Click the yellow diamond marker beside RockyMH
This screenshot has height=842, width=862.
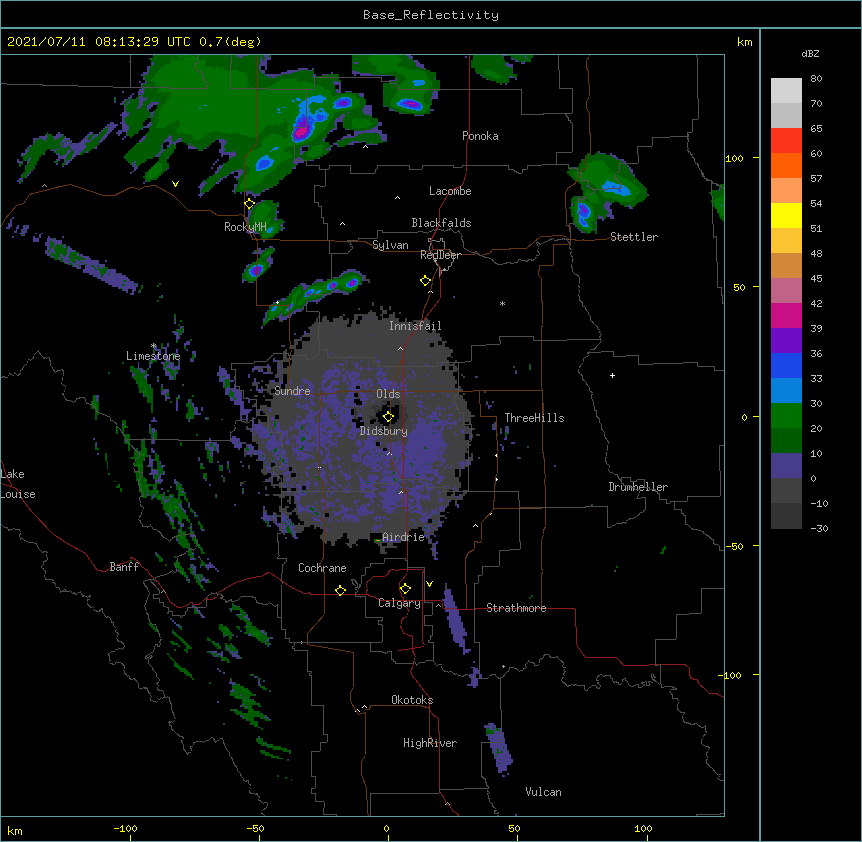[x=250, y=204]
